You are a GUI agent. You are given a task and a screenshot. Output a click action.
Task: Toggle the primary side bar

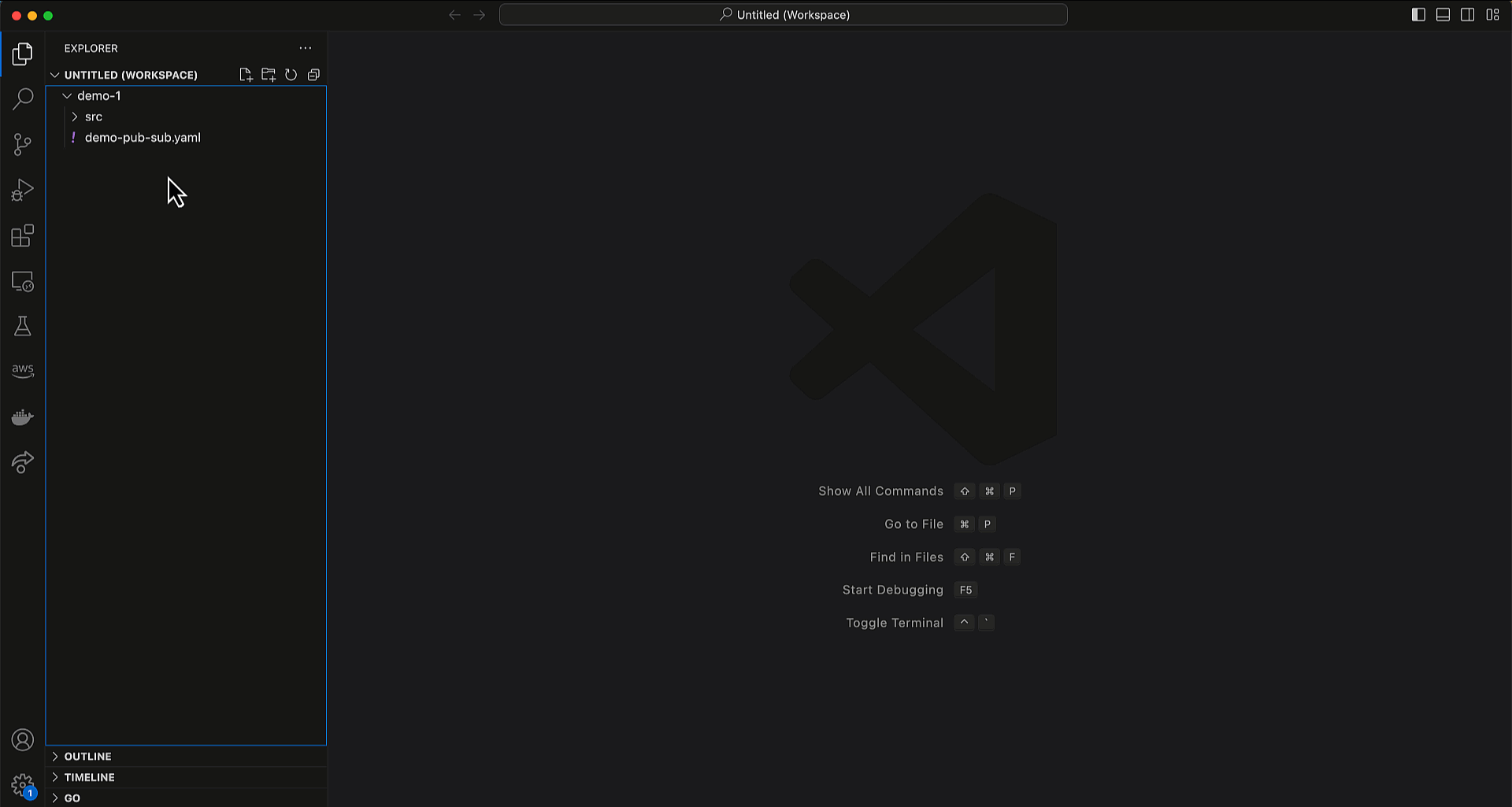coord(1418,15)
